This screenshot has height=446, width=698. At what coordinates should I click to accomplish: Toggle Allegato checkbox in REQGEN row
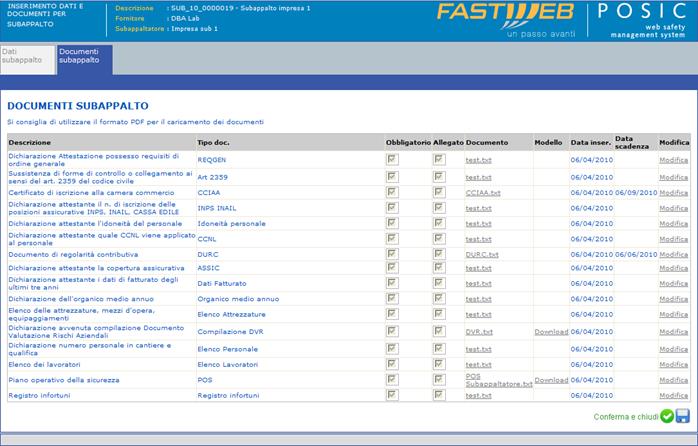(x=439, y=159)
